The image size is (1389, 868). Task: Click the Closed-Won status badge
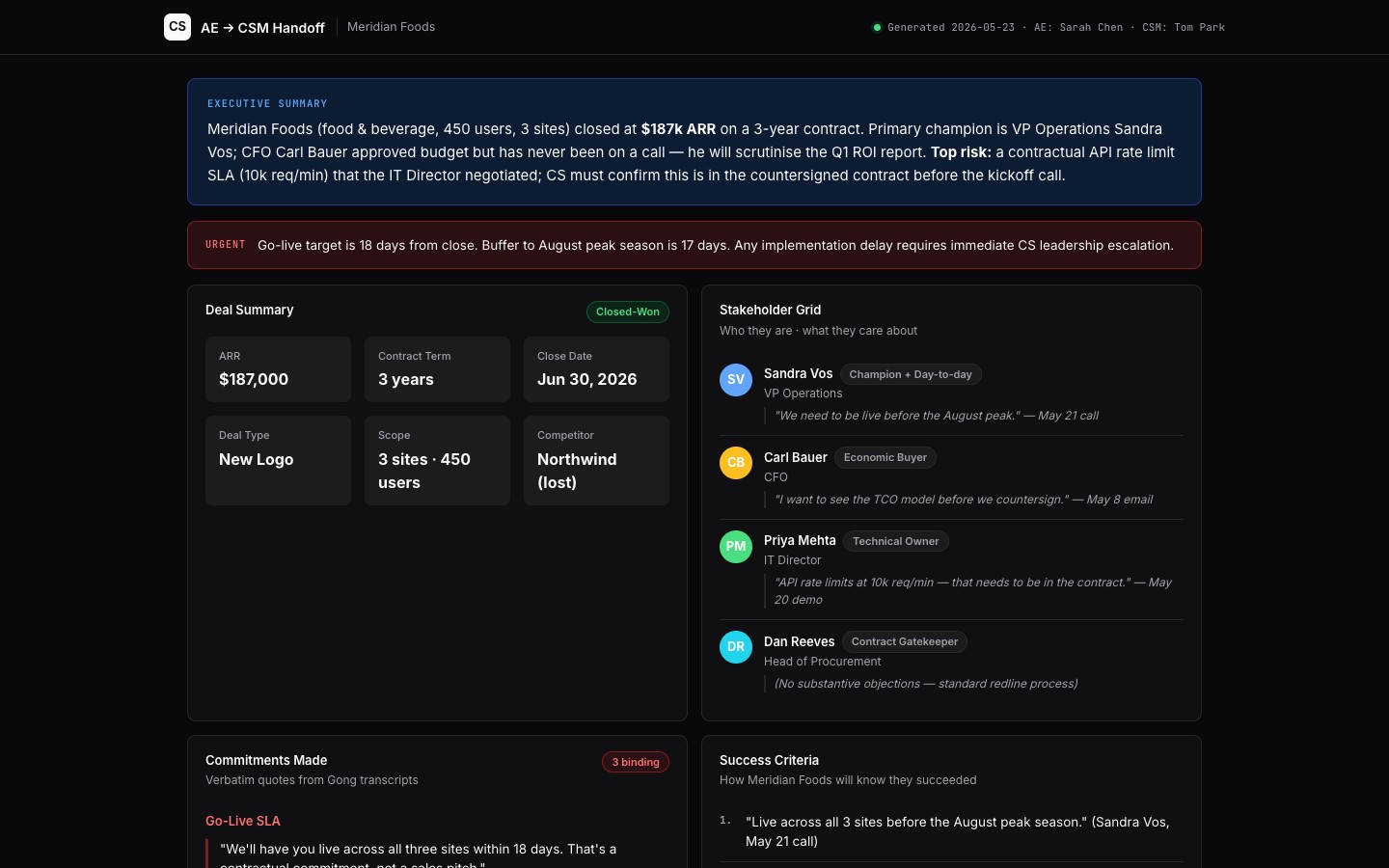pos(628,312)
